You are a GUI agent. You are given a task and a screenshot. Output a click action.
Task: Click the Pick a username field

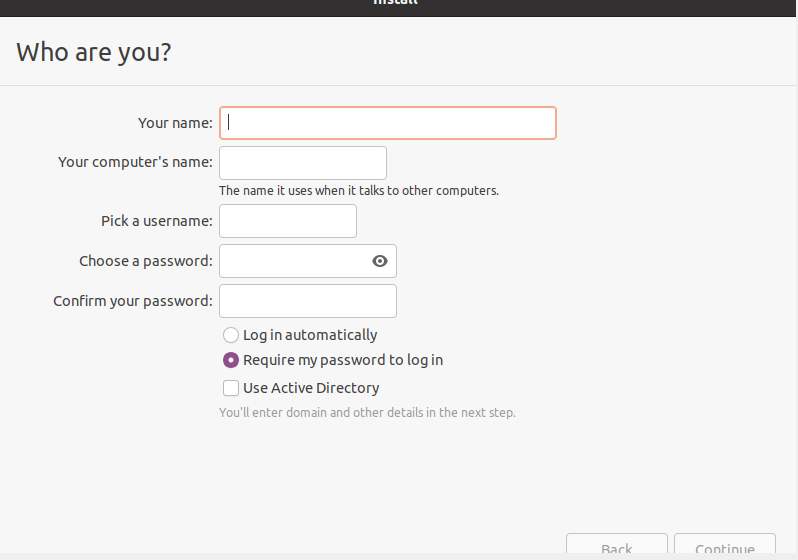(x=288, y=221)
